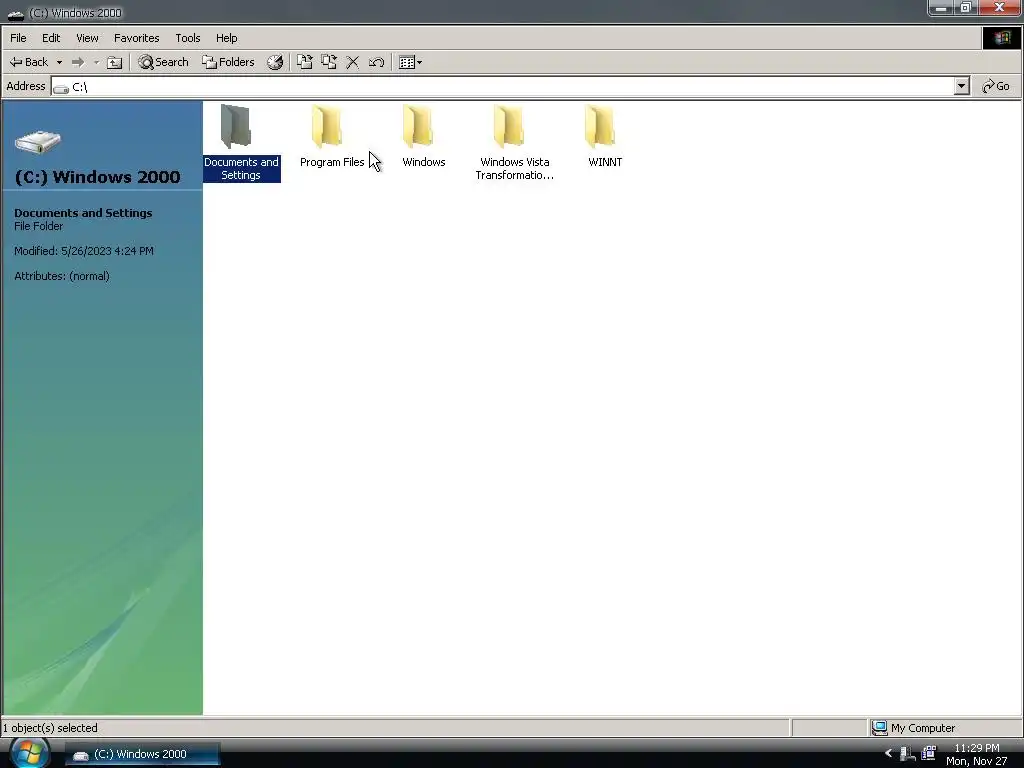
Task: Click the drive icon in the title bar
Action: pos(16,13)
